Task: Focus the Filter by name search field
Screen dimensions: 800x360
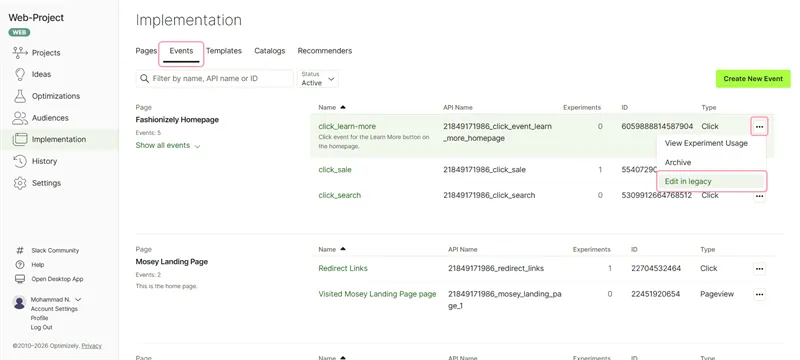Action: tap(215, 79)
